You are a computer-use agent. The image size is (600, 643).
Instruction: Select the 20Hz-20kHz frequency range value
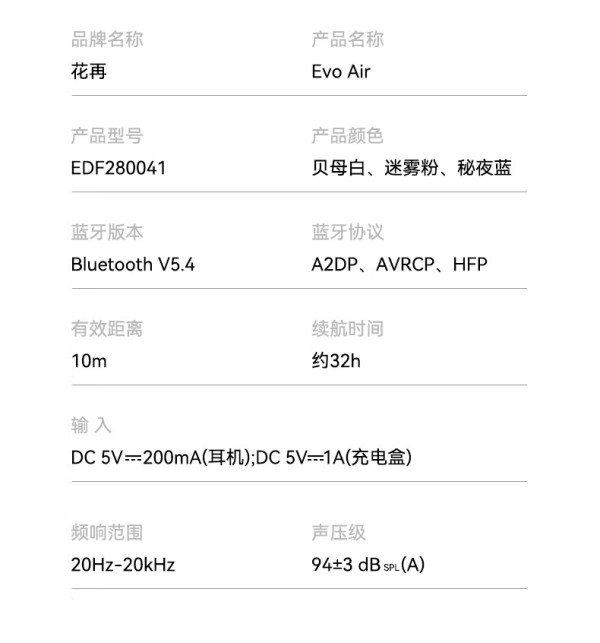pos(123,565)
